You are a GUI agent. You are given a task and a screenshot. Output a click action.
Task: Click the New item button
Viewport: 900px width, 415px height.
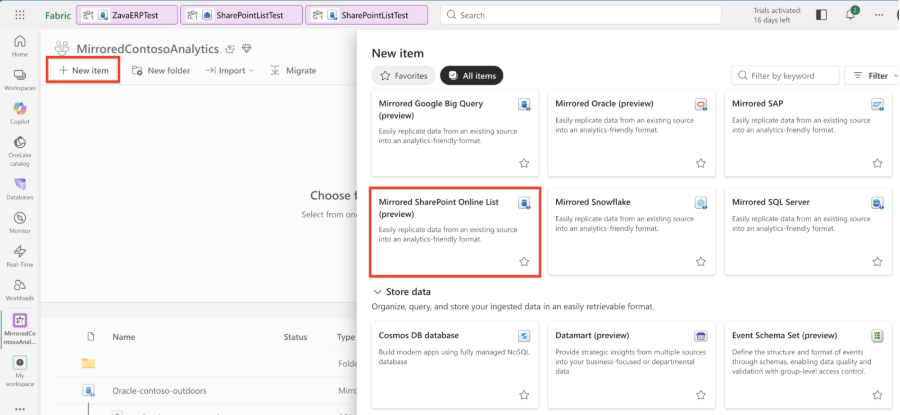point(83,71)
